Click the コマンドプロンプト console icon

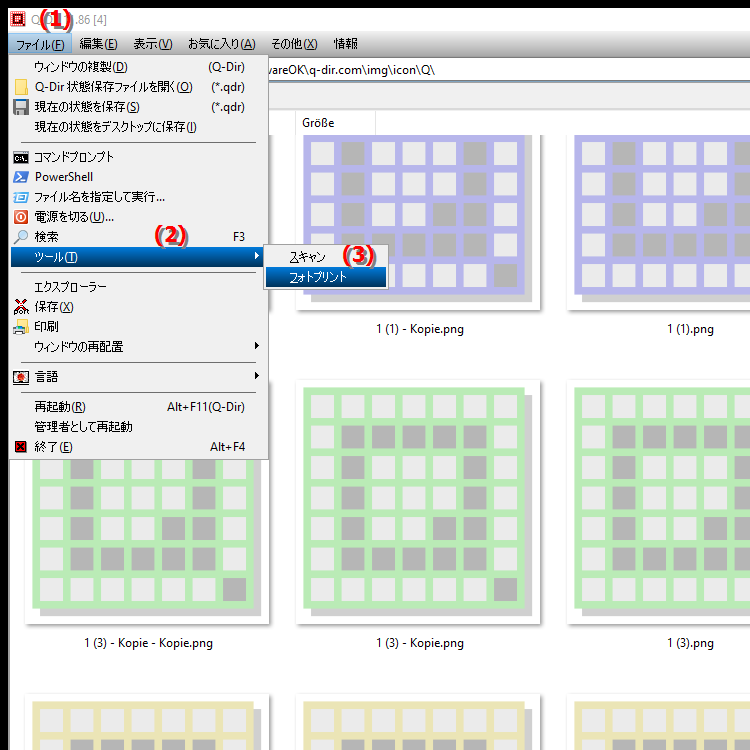(21, 157)
